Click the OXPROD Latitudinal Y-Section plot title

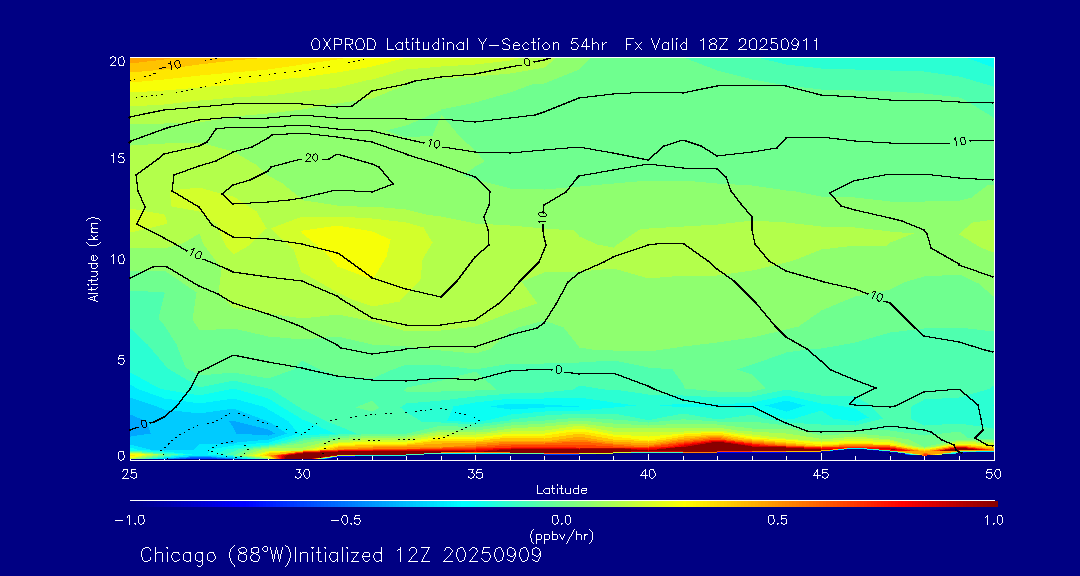point(565,43)
